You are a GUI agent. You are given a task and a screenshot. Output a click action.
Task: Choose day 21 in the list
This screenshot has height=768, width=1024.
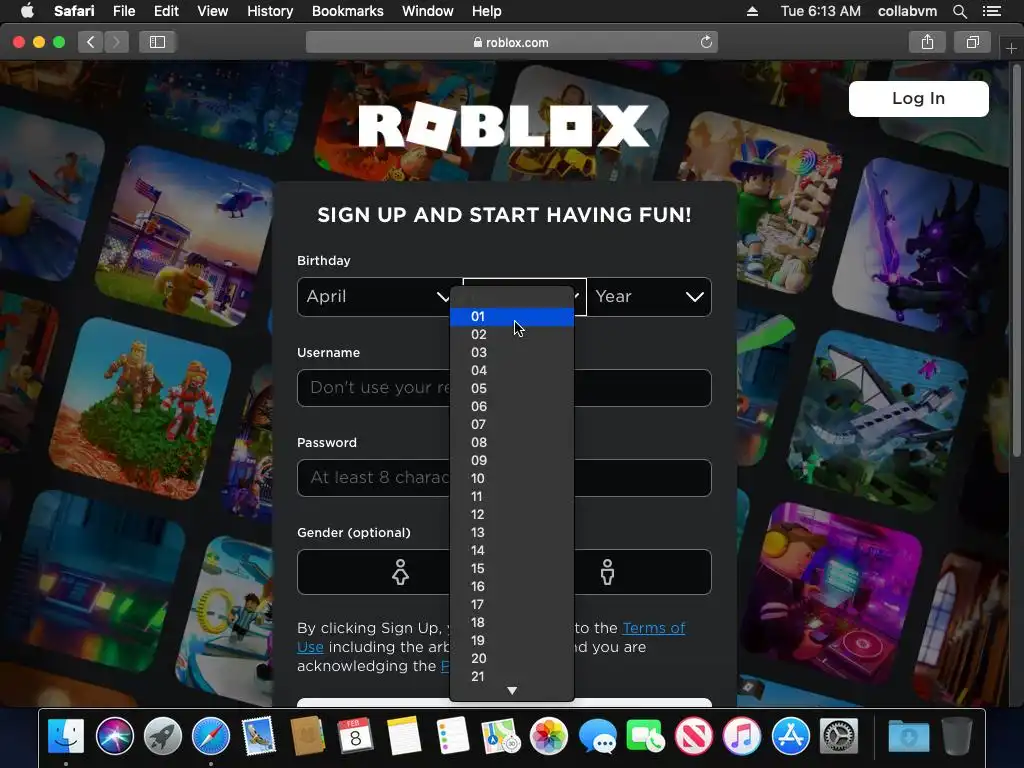[x=512, y=677]
